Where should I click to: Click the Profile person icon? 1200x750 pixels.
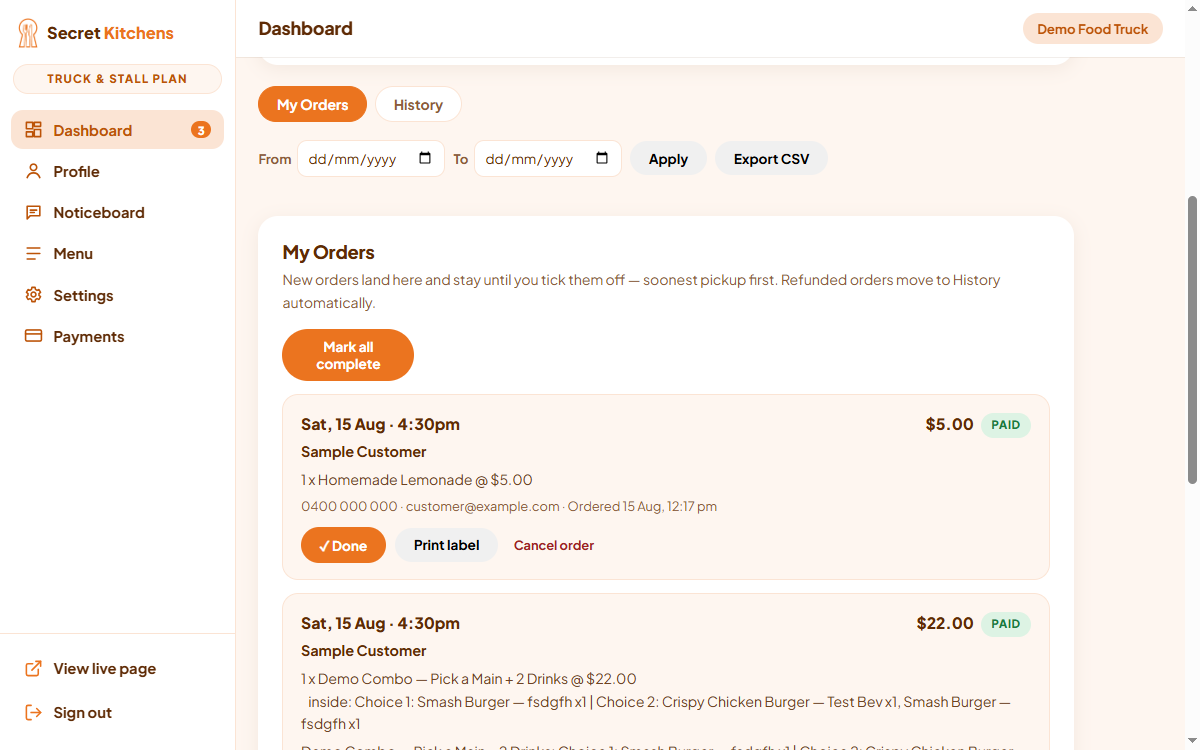[x=33, y=171]
